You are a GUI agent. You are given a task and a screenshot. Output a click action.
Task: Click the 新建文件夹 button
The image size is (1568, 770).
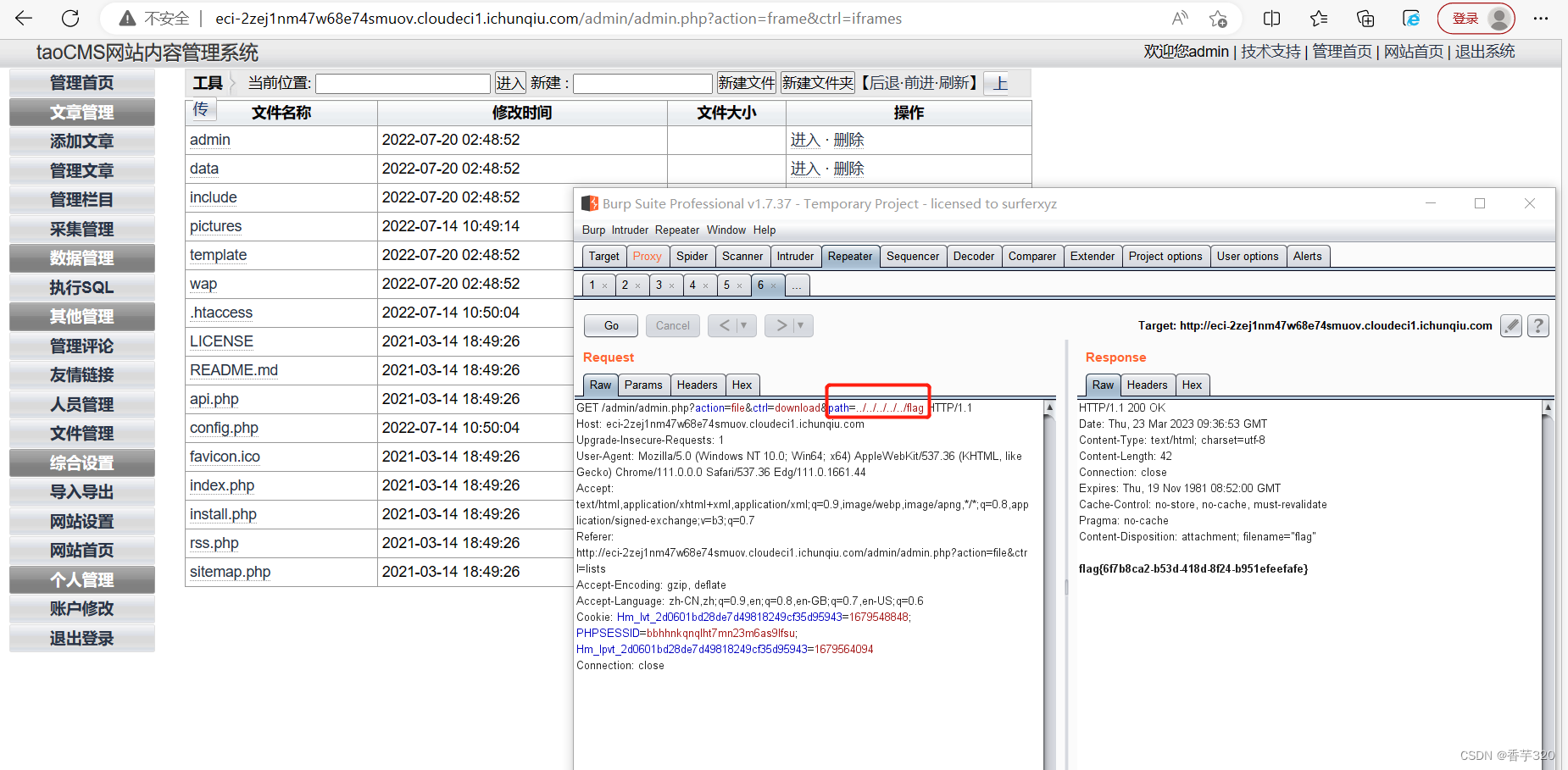(818, 83)
